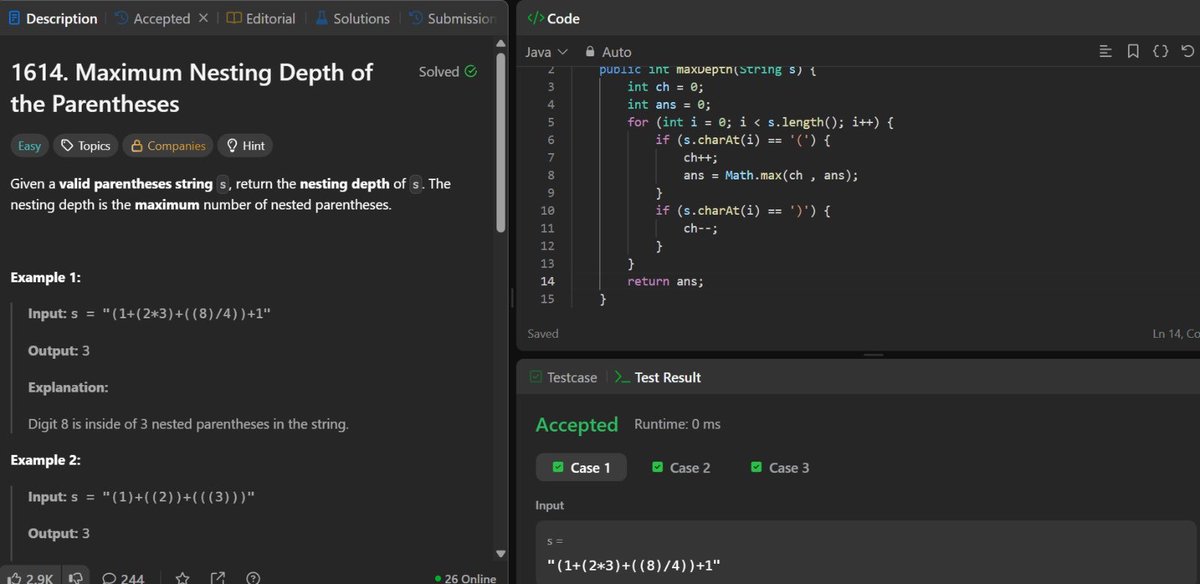This screenshot has height=584, width=1200.
Task: Open the Solutions tab
Action: pyautogui.click(x=353, y=18)
